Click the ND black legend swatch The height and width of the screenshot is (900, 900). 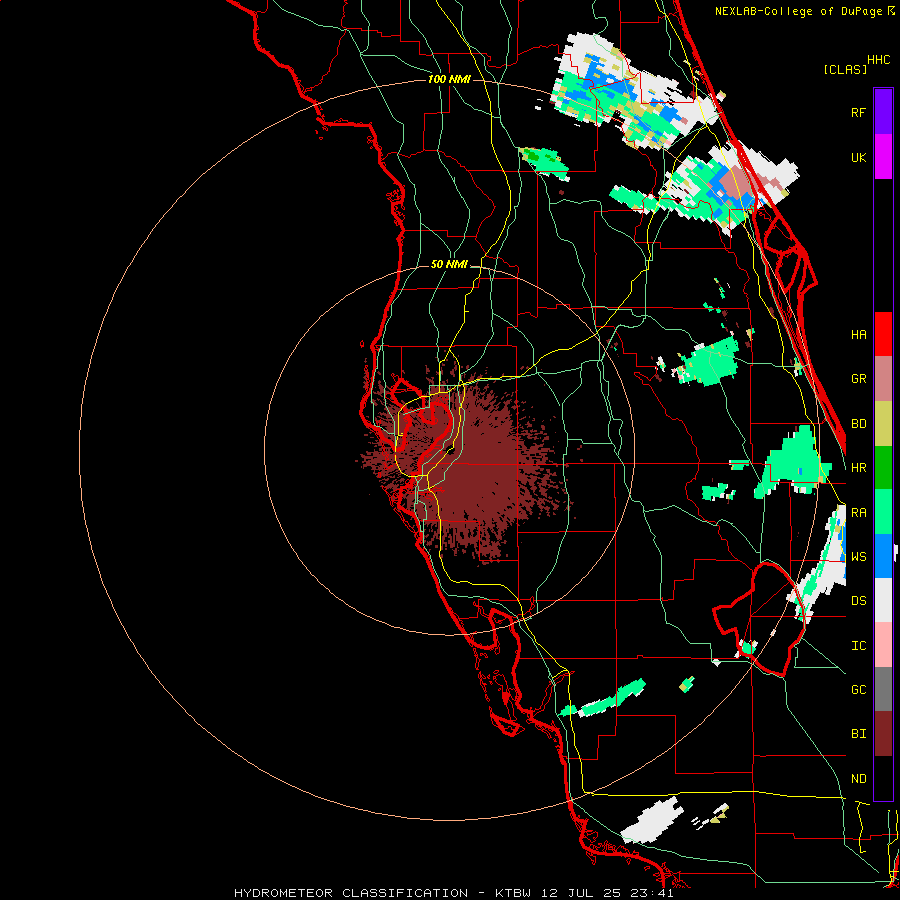[x=883, y=778]
